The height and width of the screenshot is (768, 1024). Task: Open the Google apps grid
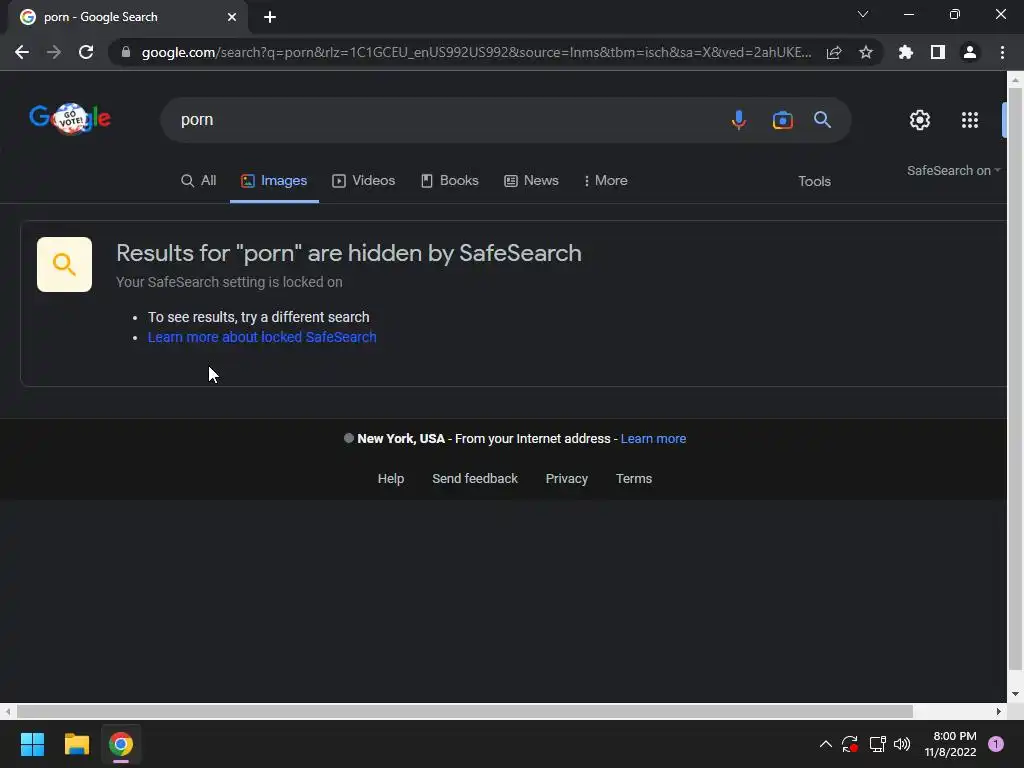pyautogui.click(x=970, y=120)
